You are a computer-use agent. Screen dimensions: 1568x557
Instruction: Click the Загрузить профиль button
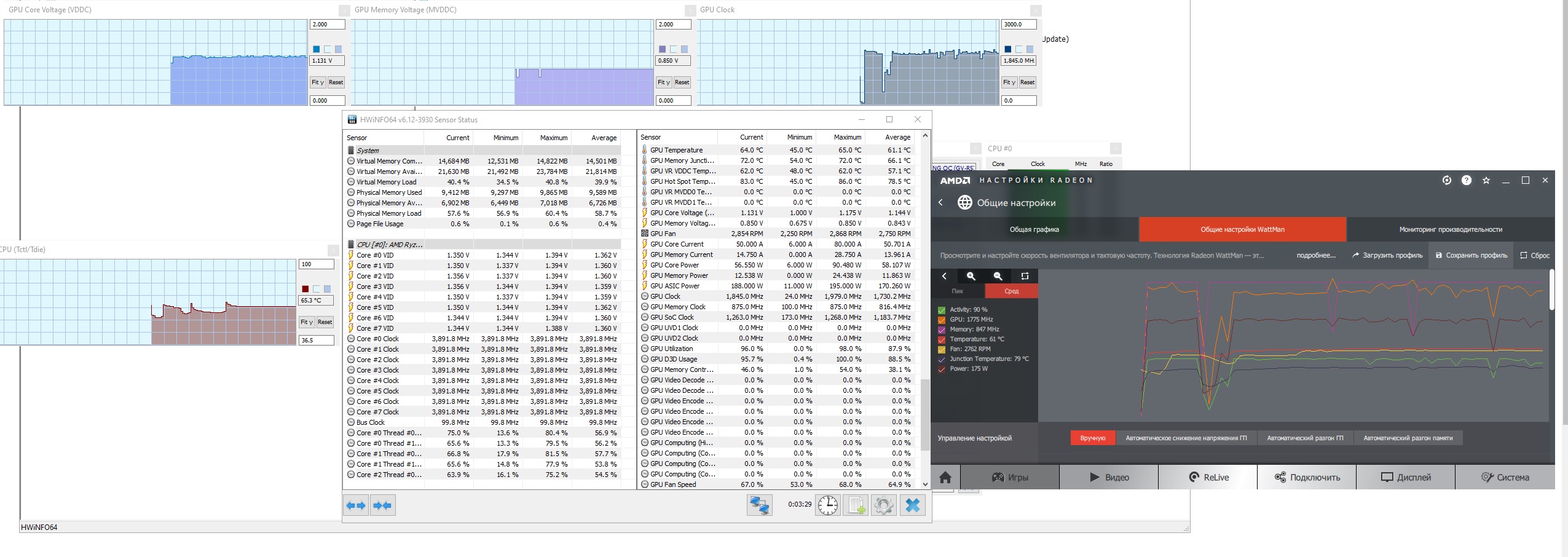click(x=1387, y=255)
